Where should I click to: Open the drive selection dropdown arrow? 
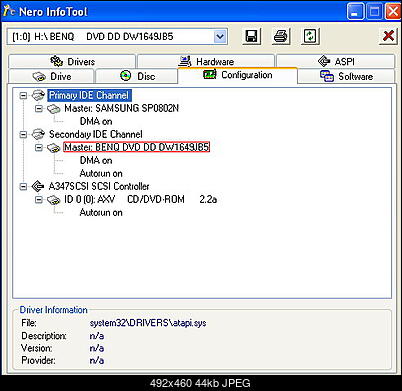[220, 36]
